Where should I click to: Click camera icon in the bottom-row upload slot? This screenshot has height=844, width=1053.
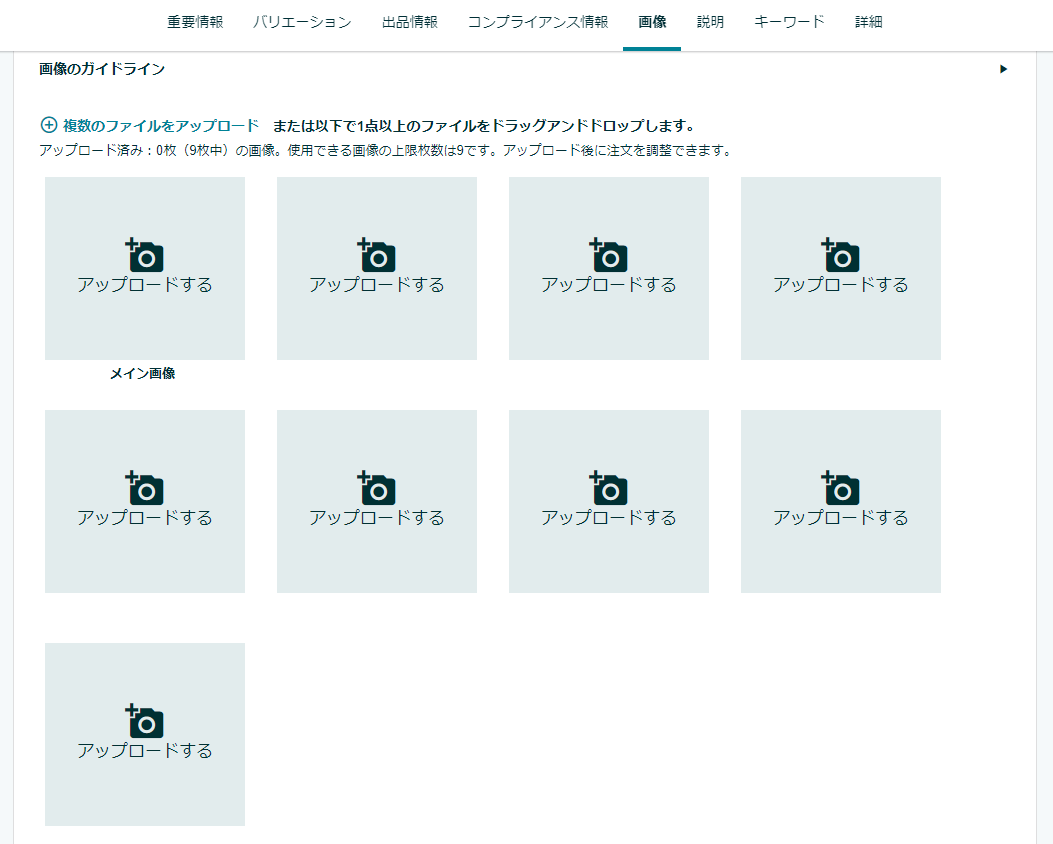145,721
